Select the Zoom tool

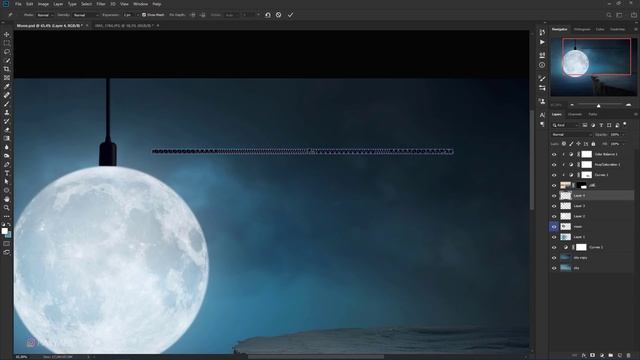point(7,207)
